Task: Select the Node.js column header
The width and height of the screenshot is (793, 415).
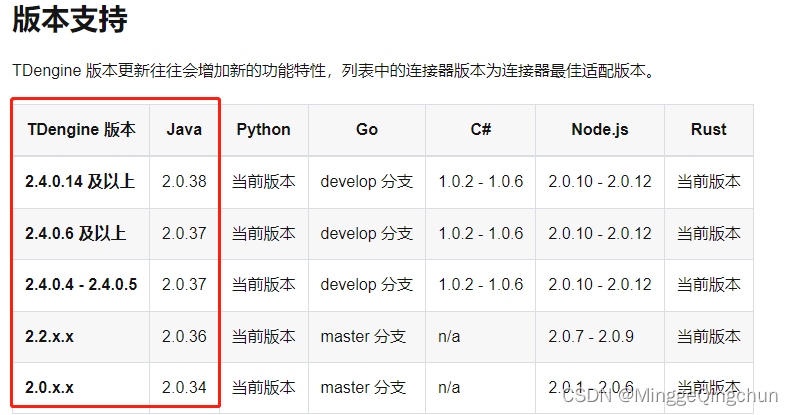Action: pyautogui.click(x=600, y=129)
